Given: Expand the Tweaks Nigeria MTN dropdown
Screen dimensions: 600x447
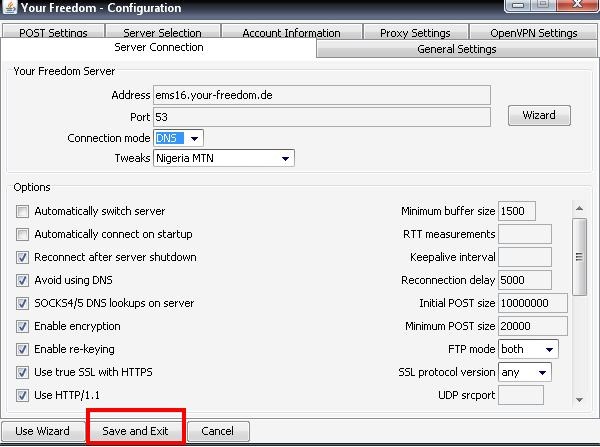Looking at the screenshot, I should 224,158.
